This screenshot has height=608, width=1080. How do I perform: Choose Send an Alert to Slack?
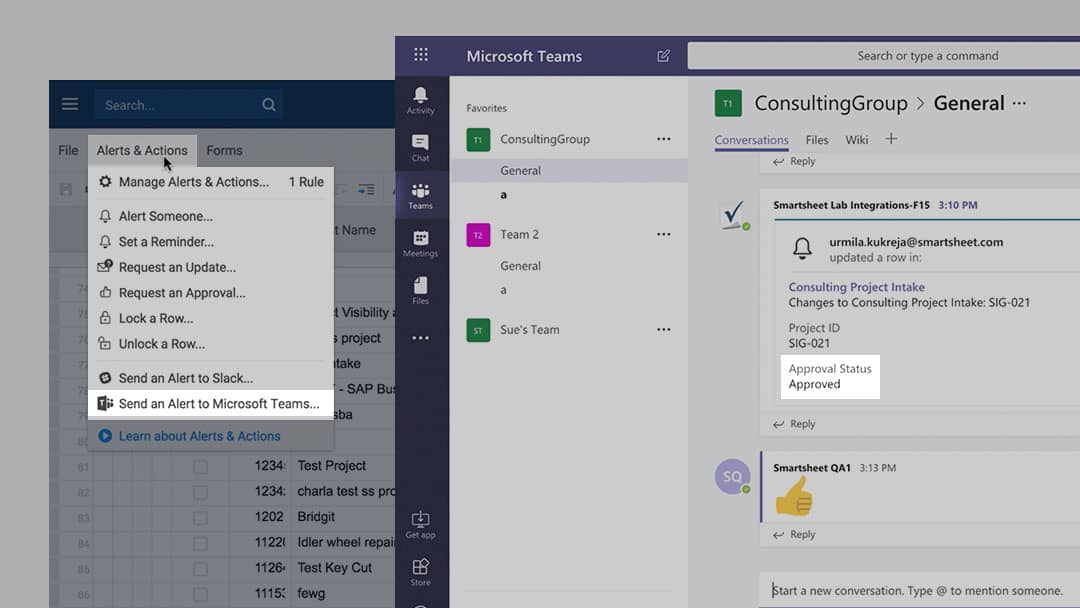point(211,378)
